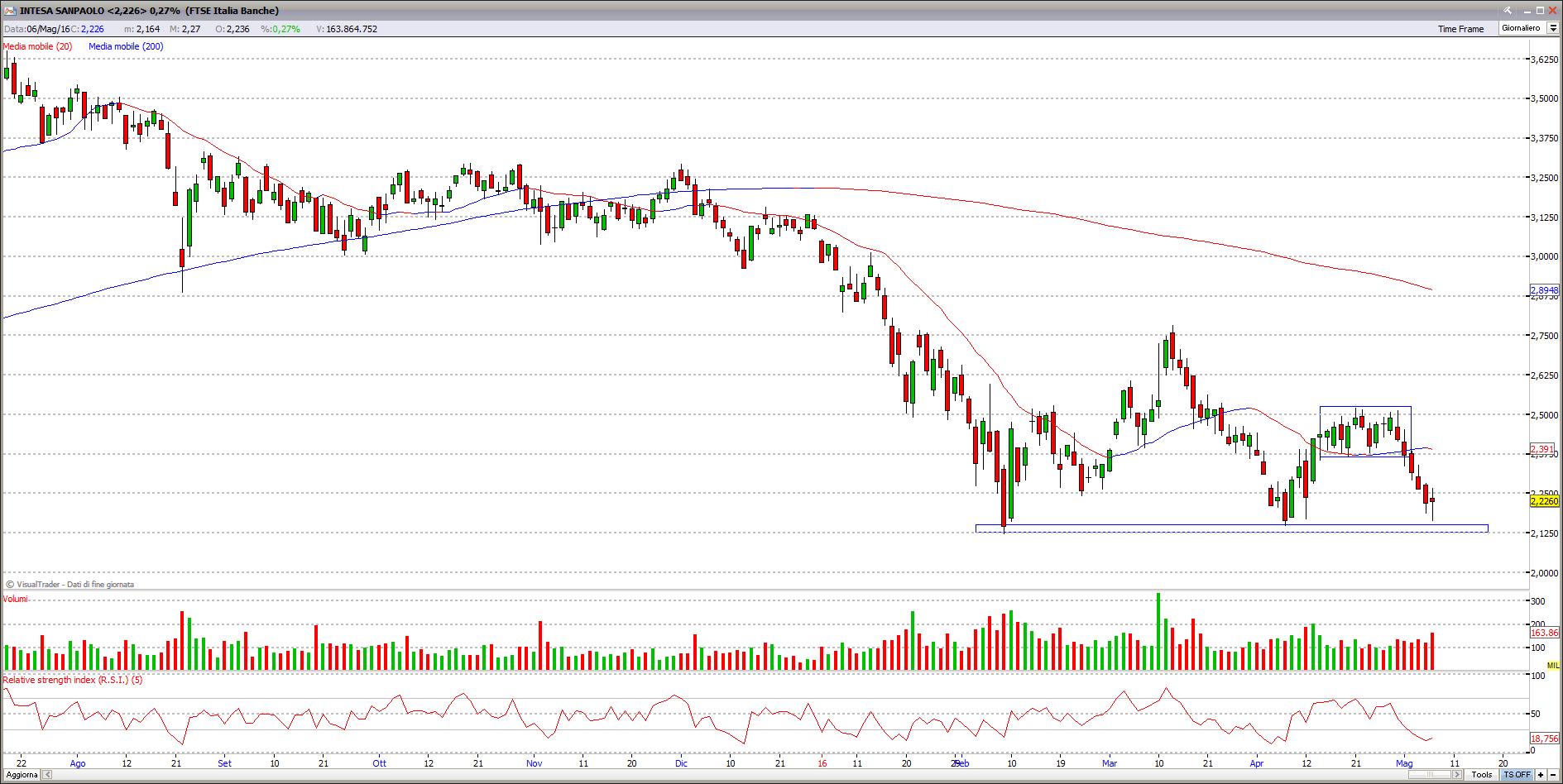Click the Ott month label on time axis
The width and height of the screenshot is (1563, 784).
pyautogui.click(x=379, y=763)
